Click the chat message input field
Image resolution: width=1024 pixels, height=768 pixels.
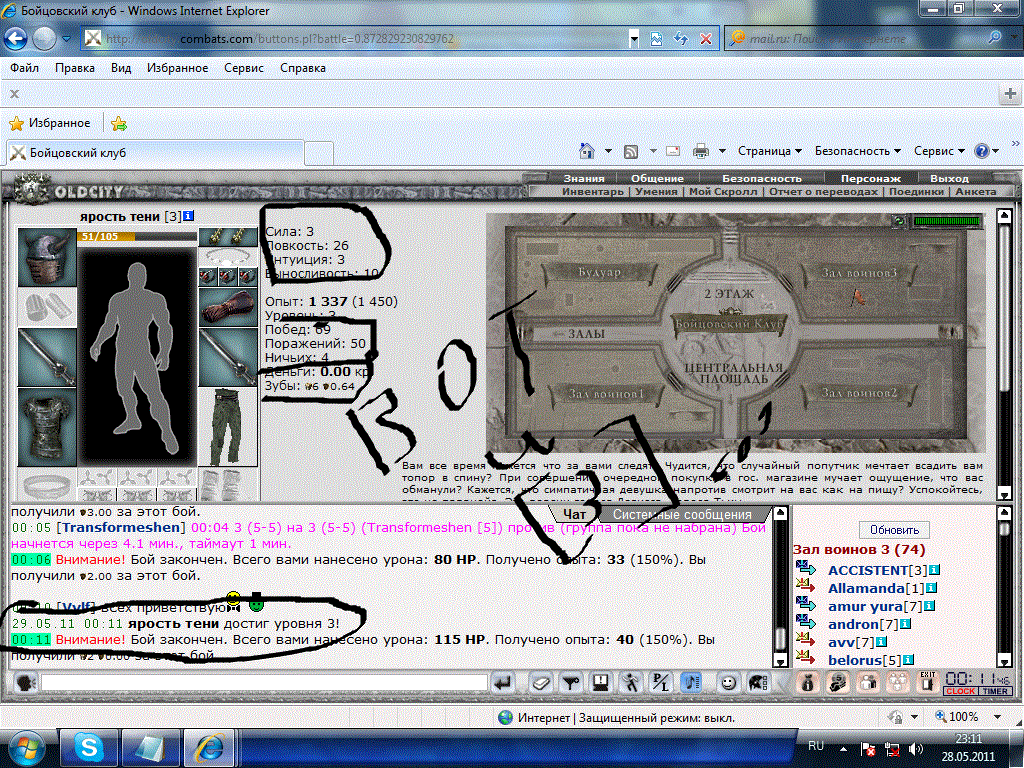point(264,683)
